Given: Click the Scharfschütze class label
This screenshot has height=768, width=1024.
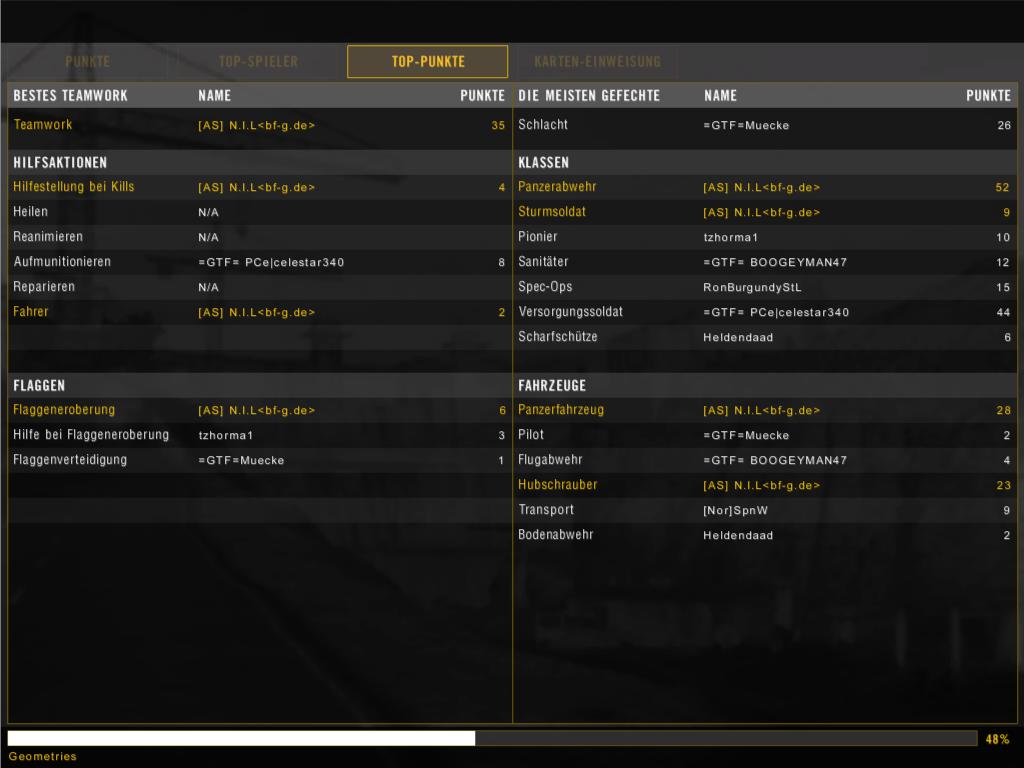Looking at the screenshot, I should [558, 336].
